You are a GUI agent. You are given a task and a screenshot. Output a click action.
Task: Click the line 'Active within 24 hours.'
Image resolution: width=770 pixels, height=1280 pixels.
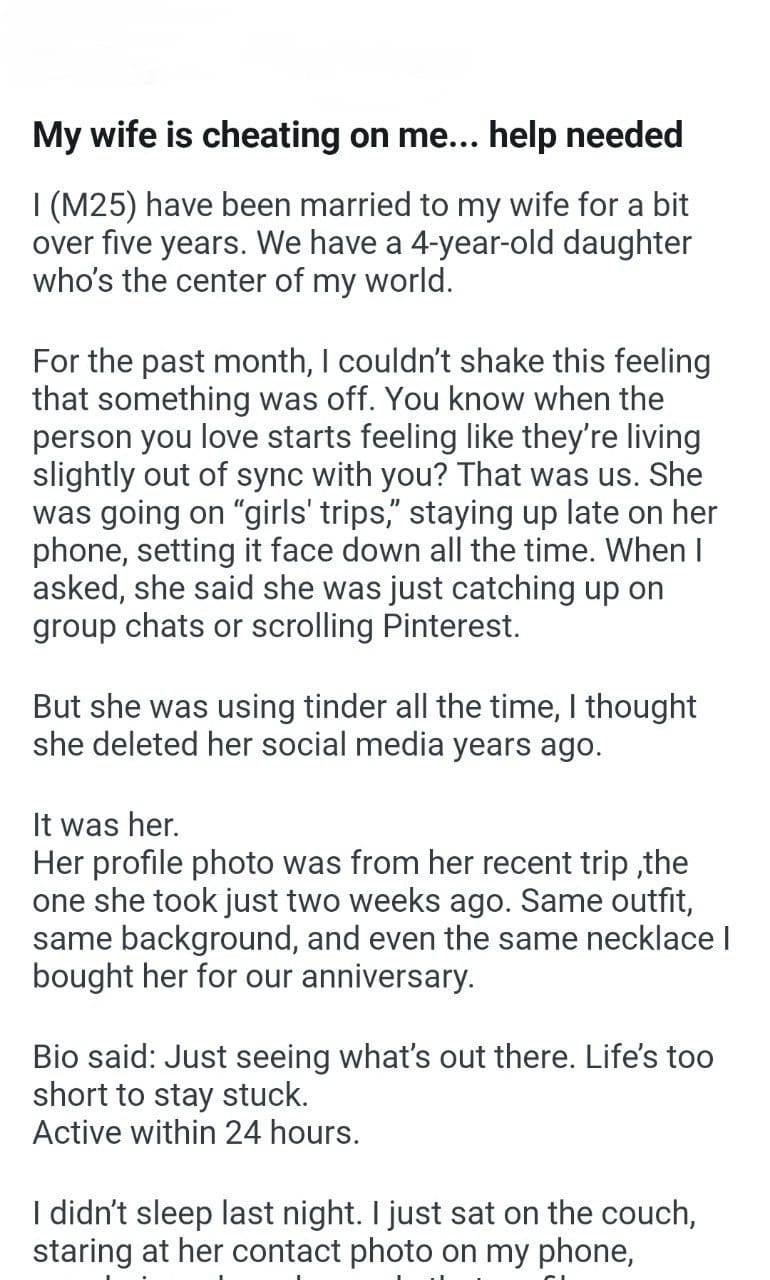195,1133
